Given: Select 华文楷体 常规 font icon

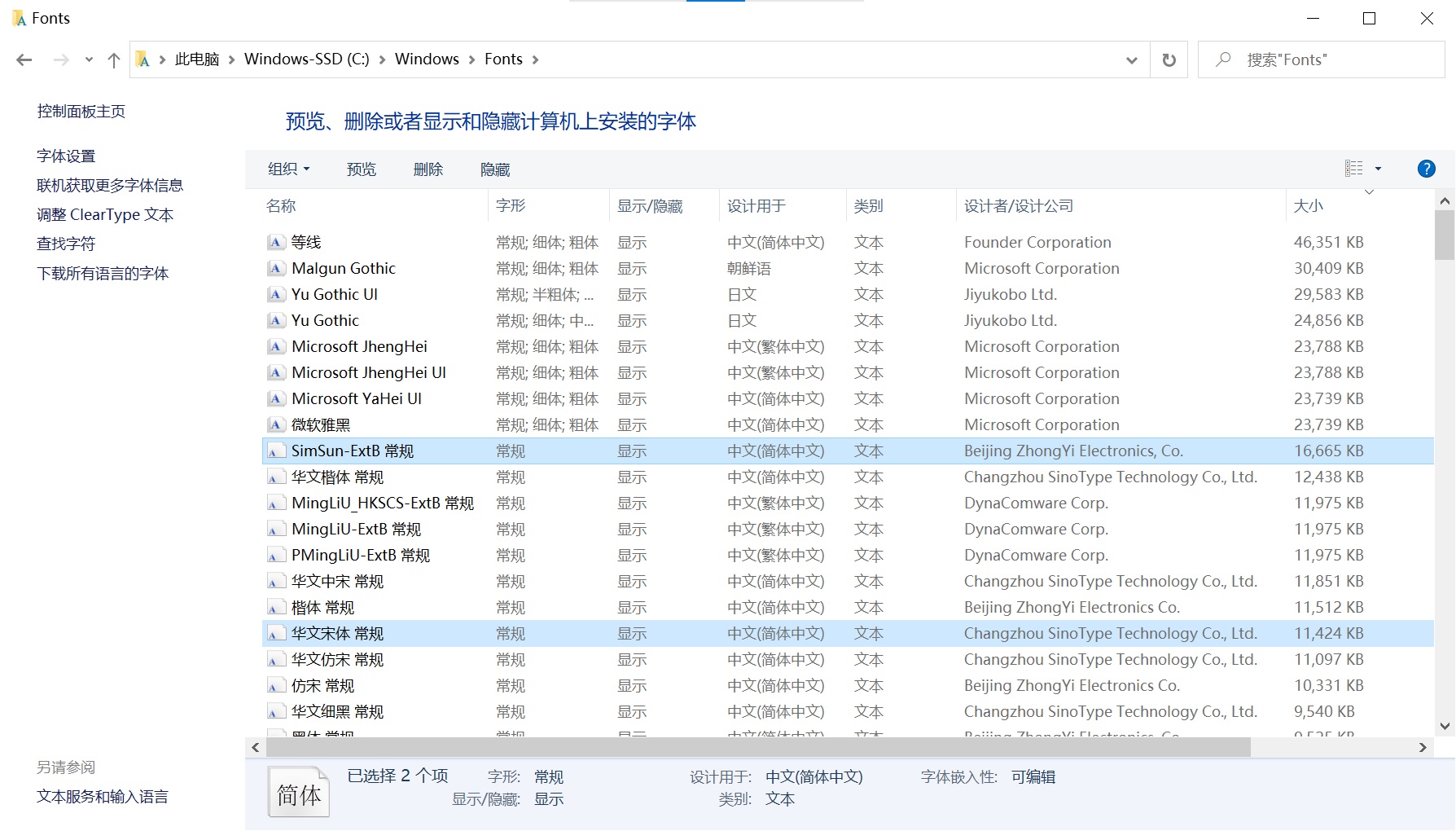Looking at the screenshot, I should (x=276, y=477).
